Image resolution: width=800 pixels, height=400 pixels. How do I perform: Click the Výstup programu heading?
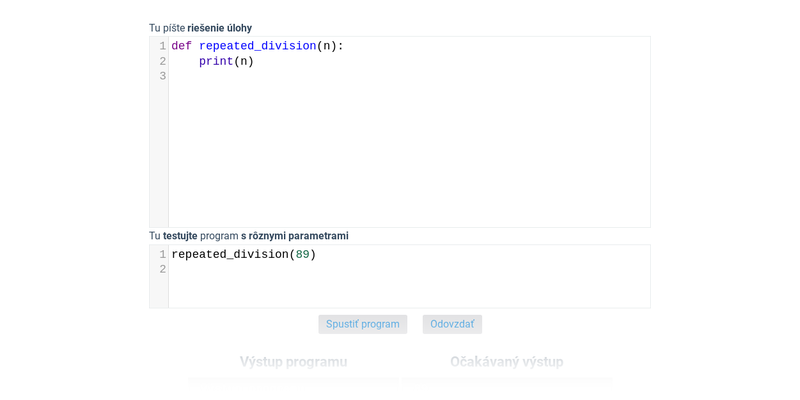(x=293, y=362)
